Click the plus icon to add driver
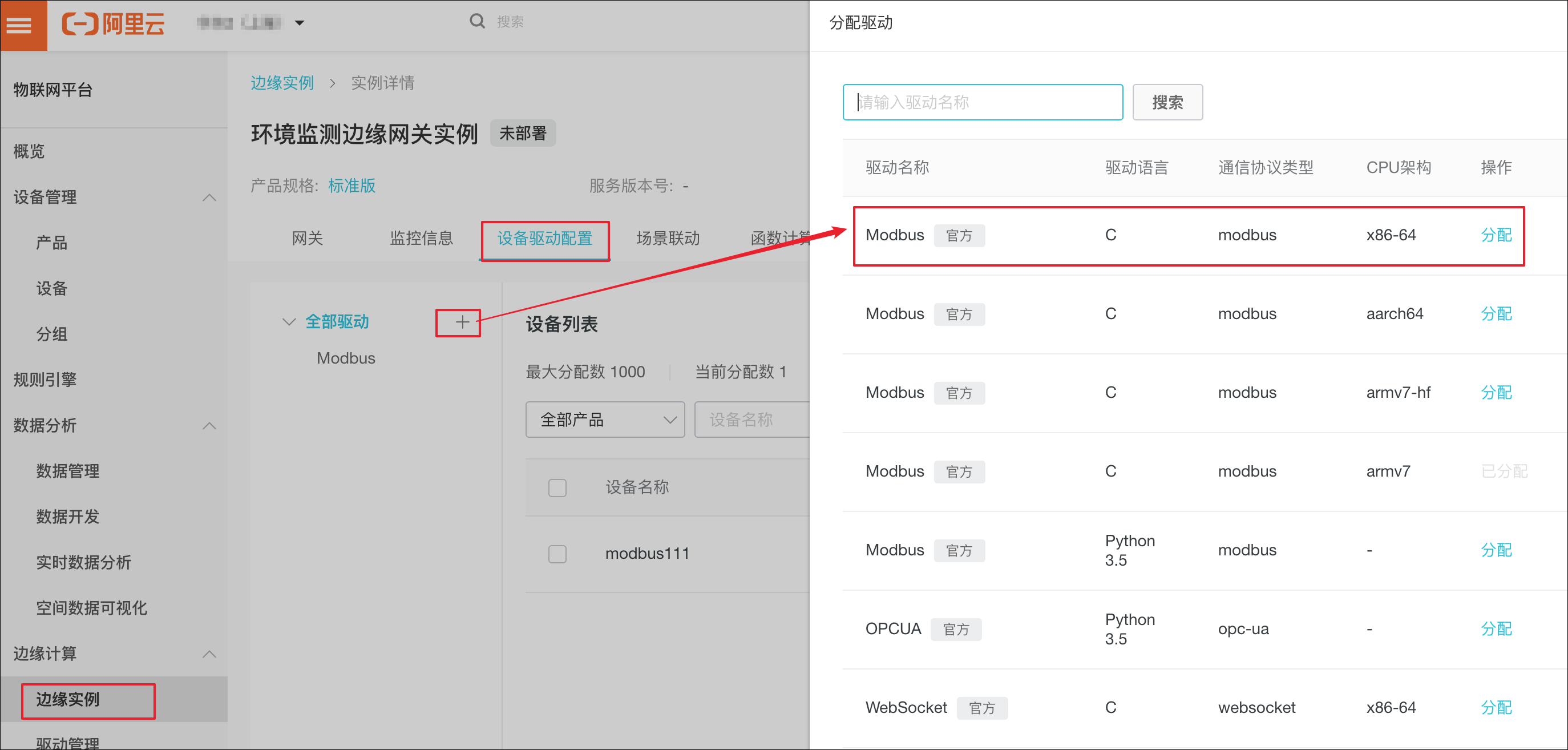1568x750 pixels. click(x=462, y=322)
